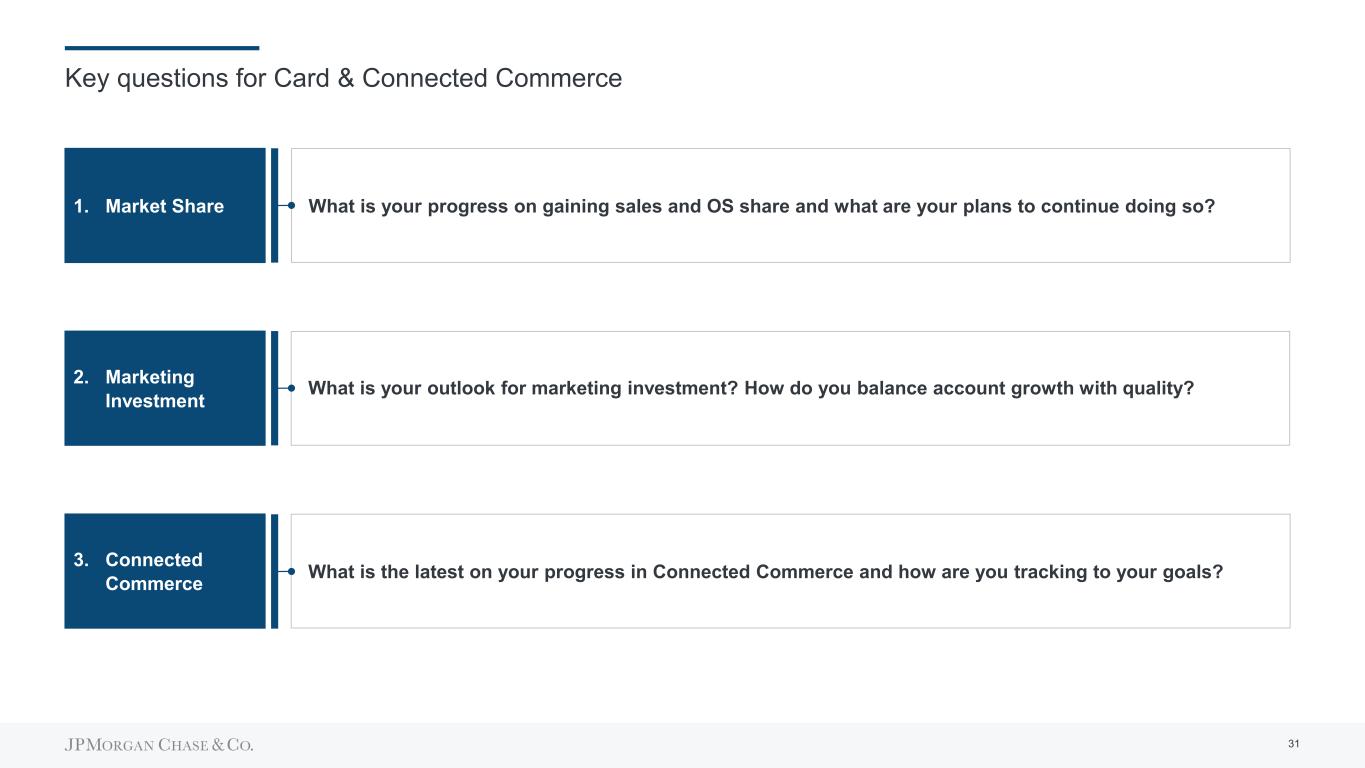This screenshot has width=1365, height=768.
Task: Click the bullet dot before the market share question
Action: [291, 206]
